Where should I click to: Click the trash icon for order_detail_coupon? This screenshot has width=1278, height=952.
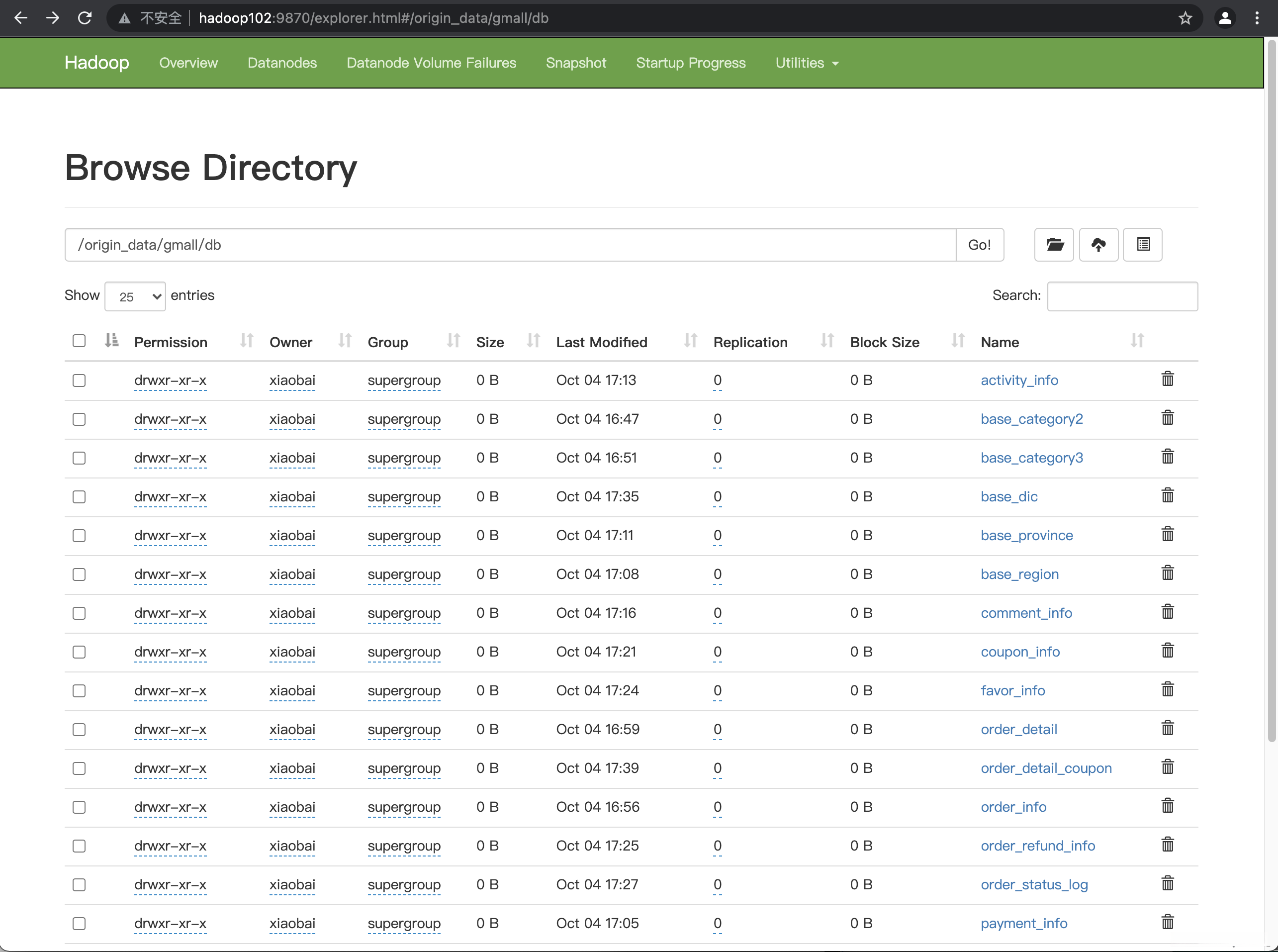pos(1168,767)
